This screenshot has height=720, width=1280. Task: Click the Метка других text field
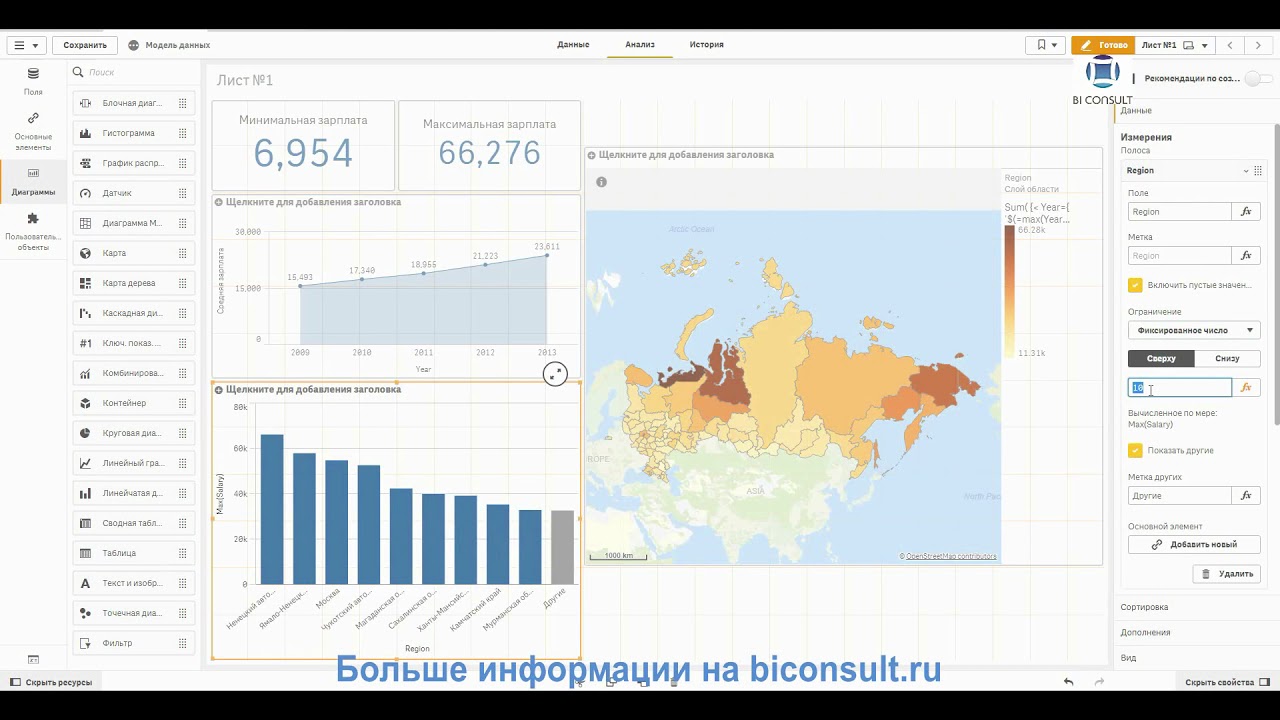[x=1180, y=496]
